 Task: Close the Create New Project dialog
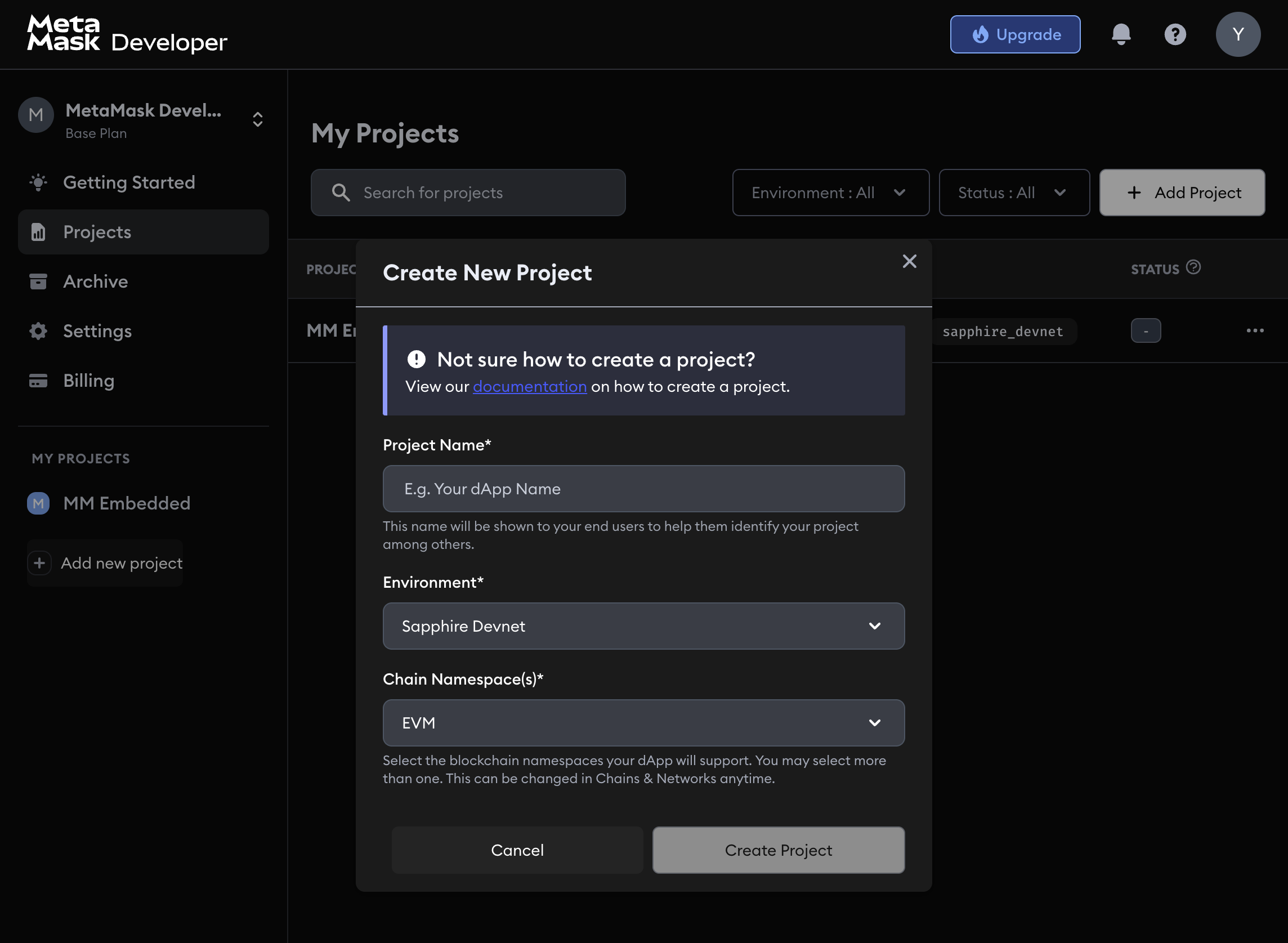click(910, 261)
